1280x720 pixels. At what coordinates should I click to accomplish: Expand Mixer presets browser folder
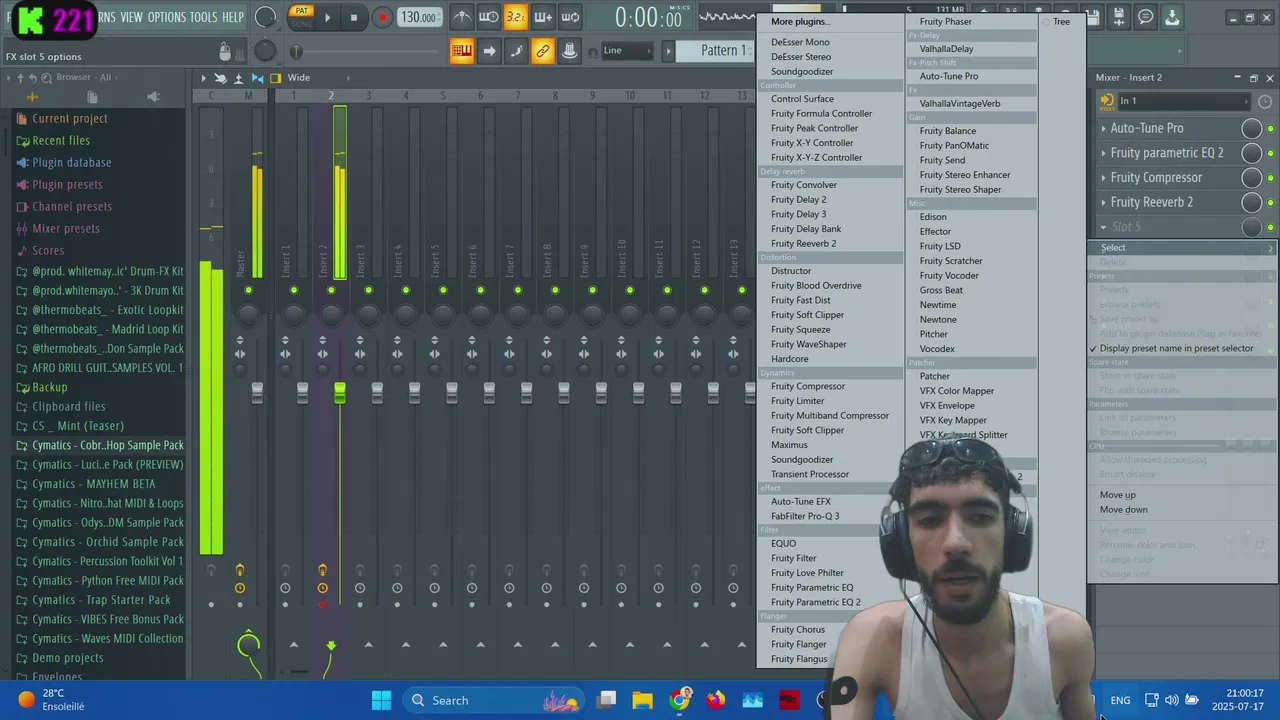click(x=66, y=229)
